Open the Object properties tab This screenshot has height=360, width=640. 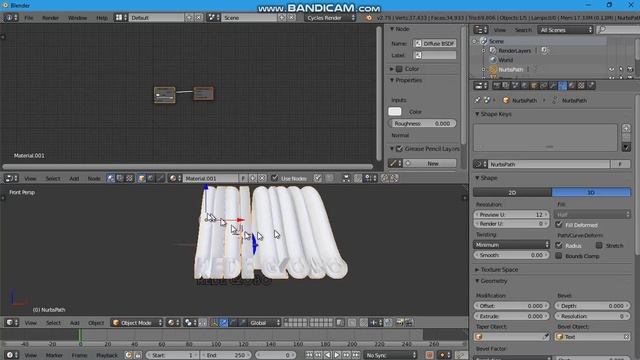(x=534, y=86)
